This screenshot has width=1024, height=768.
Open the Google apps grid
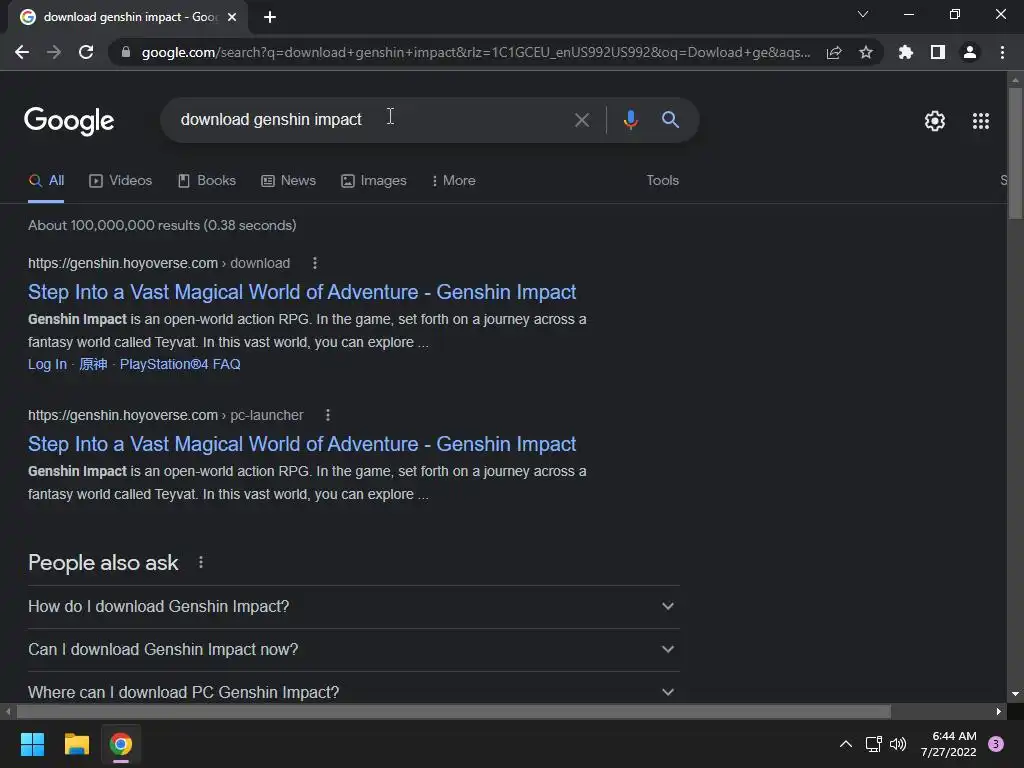[981, 121]
